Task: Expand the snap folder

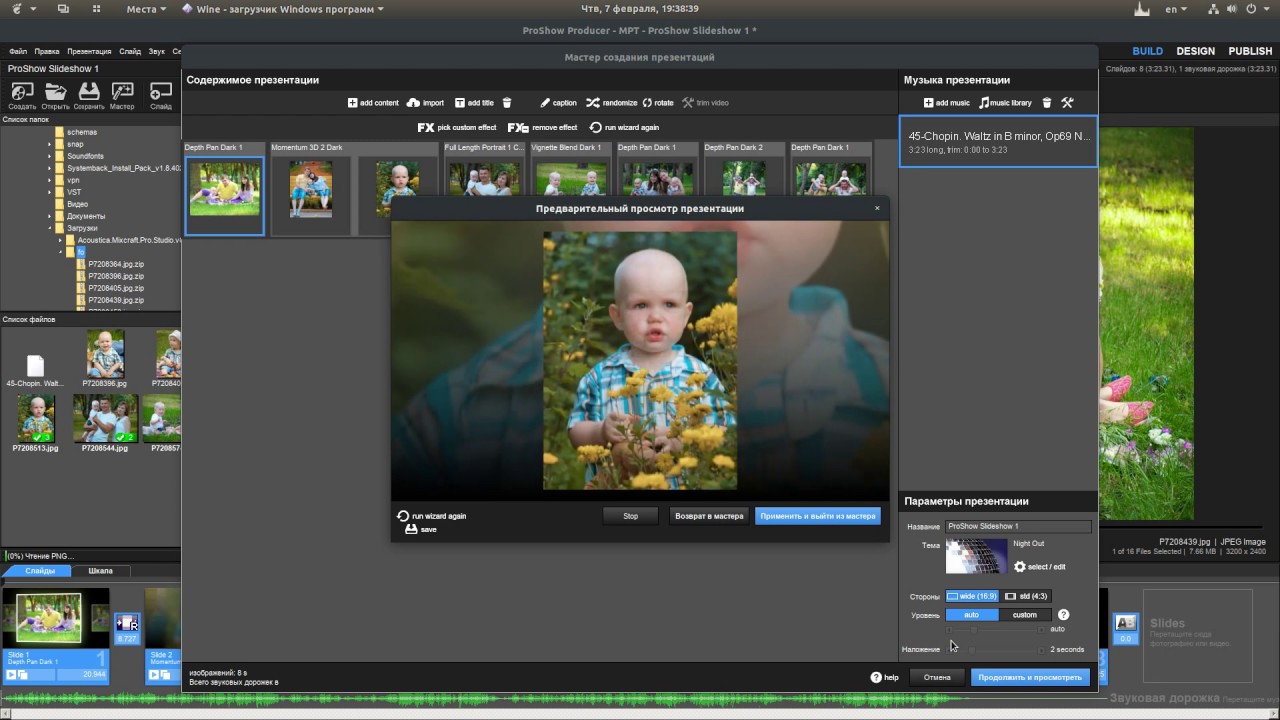Action: pyautogui.click(x=49, y=144)
